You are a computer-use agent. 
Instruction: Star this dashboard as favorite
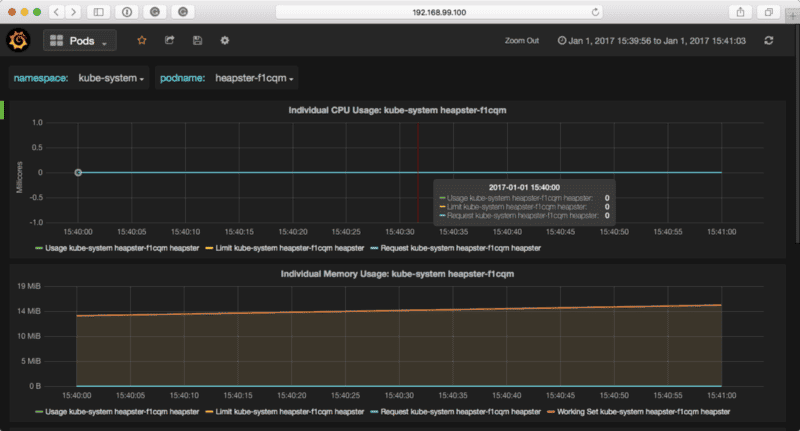(x=142, y=41)
